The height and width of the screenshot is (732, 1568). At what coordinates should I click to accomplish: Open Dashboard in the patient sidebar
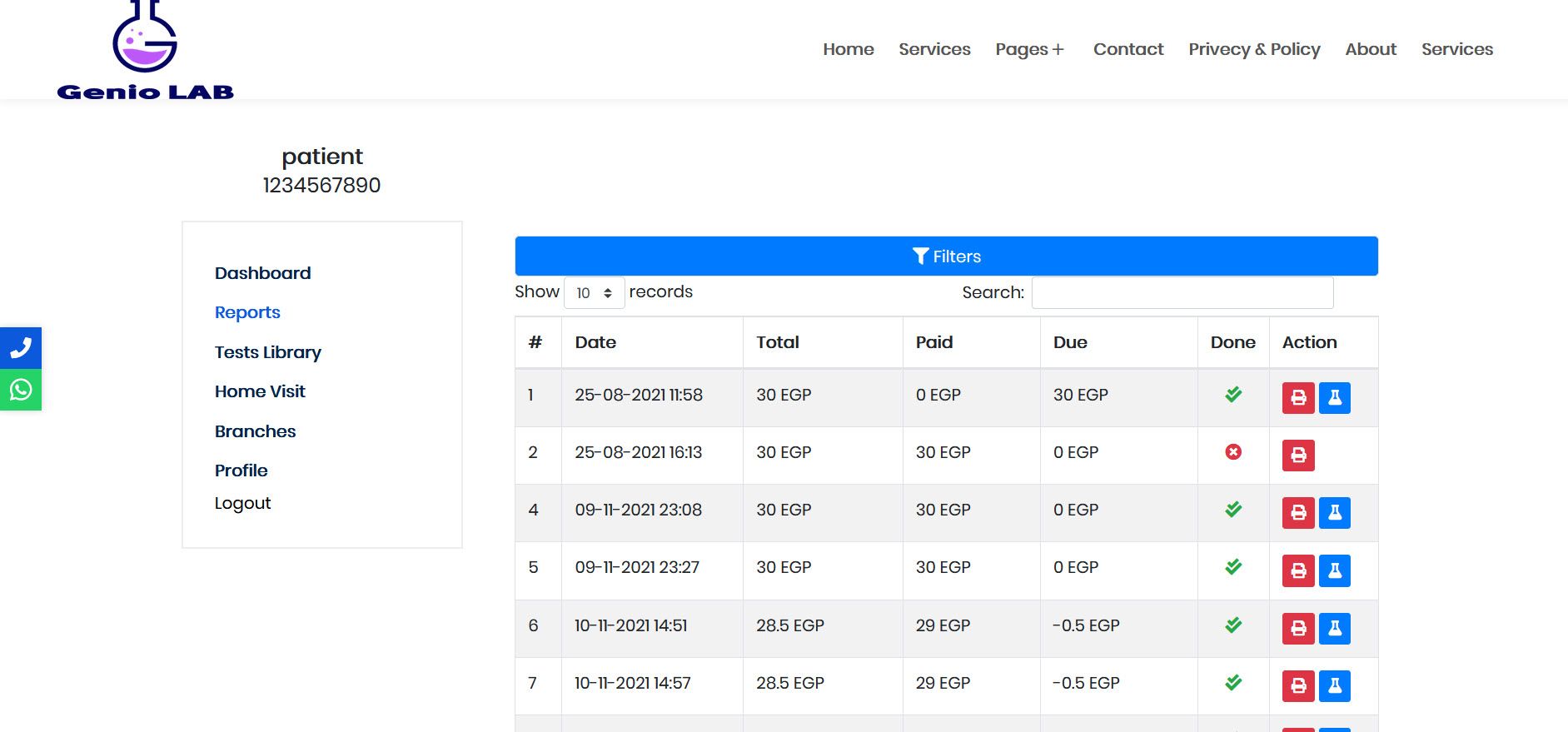pyautogui.click(x=262, y=273)
